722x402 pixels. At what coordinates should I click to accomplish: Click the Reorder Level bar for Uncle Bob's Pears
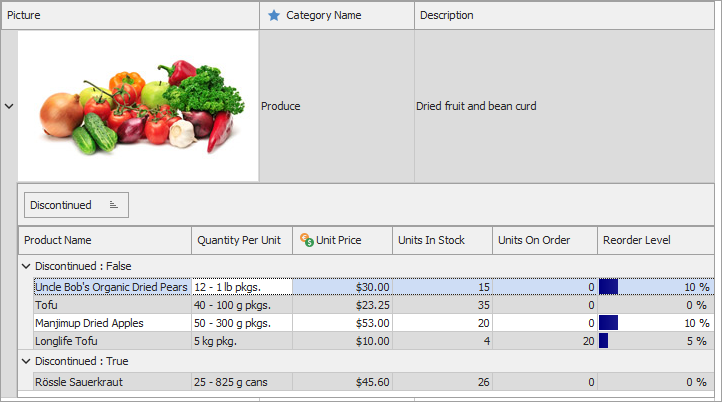(x=608, y=287)
